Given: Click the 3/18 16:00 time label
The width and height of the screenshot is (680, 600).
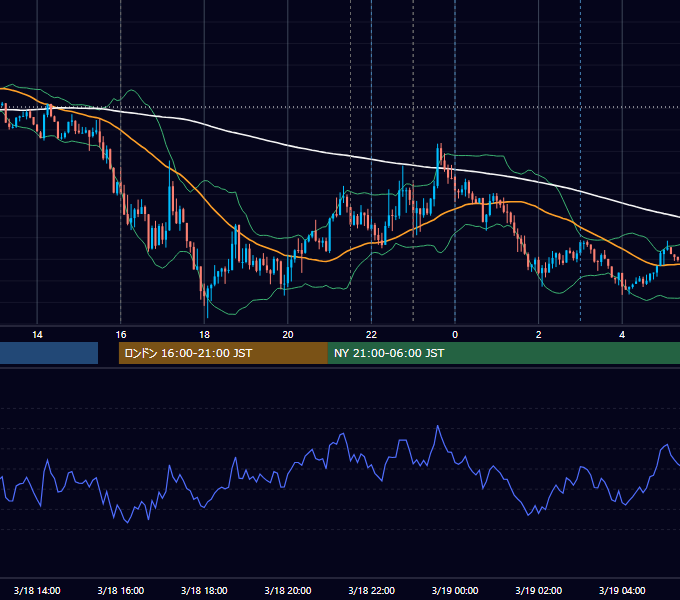Looking at the screenshot, I should coord(121,590).
